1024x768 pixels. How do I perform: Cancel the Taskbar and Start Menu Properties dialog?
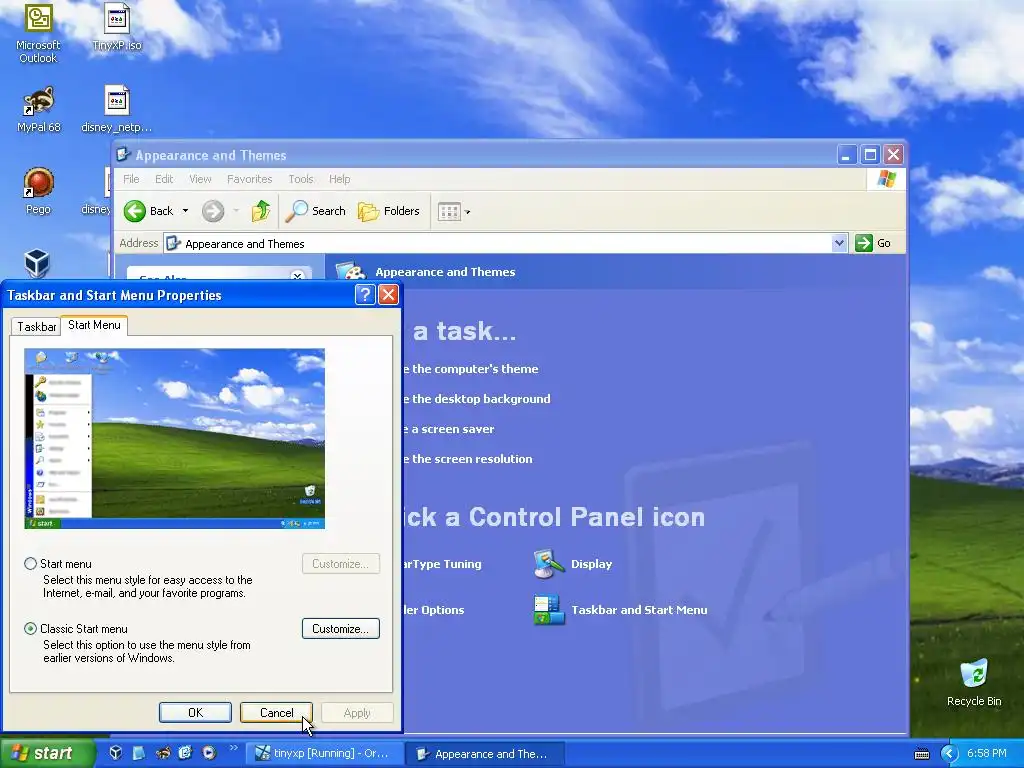click(276, 712)
